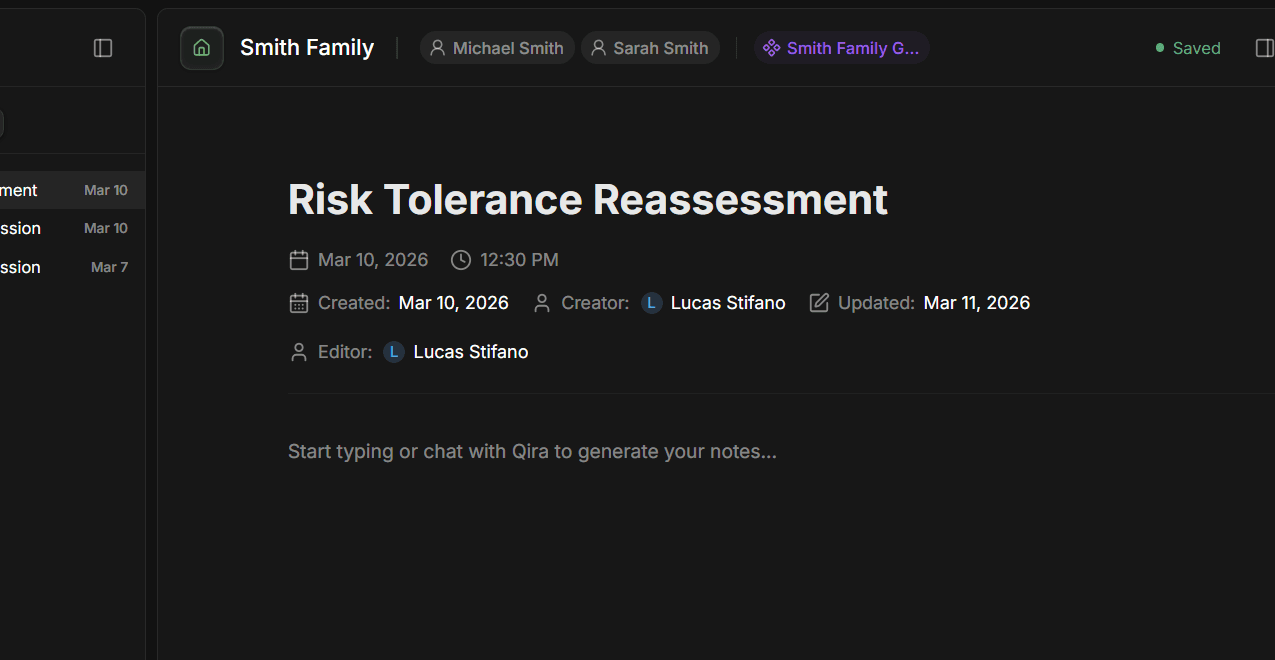Viewport: 1275px width, 660px height.
Task: Open the Michael Smith contact chip
Action: coord(497,48)
